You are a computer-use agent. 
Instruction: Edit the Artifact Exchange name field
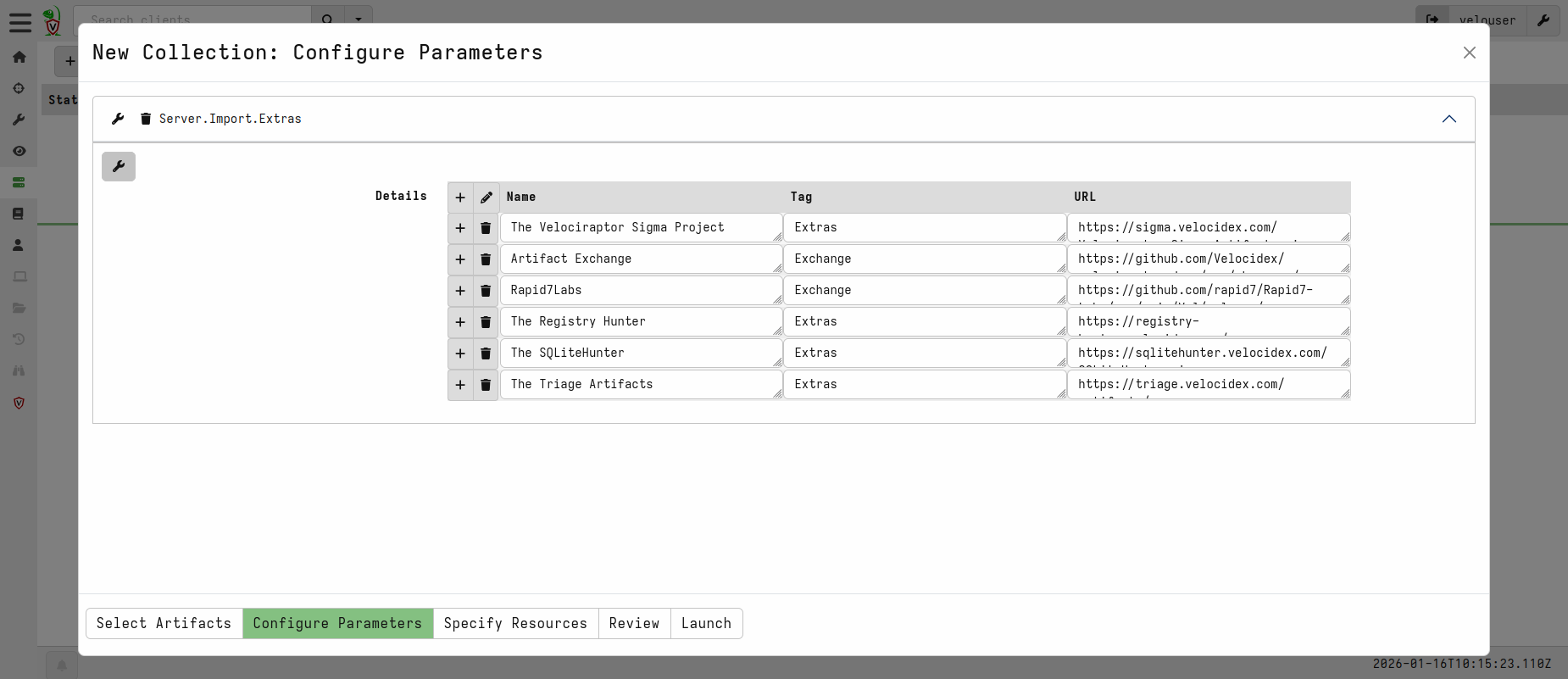click(x=642, y=259)
